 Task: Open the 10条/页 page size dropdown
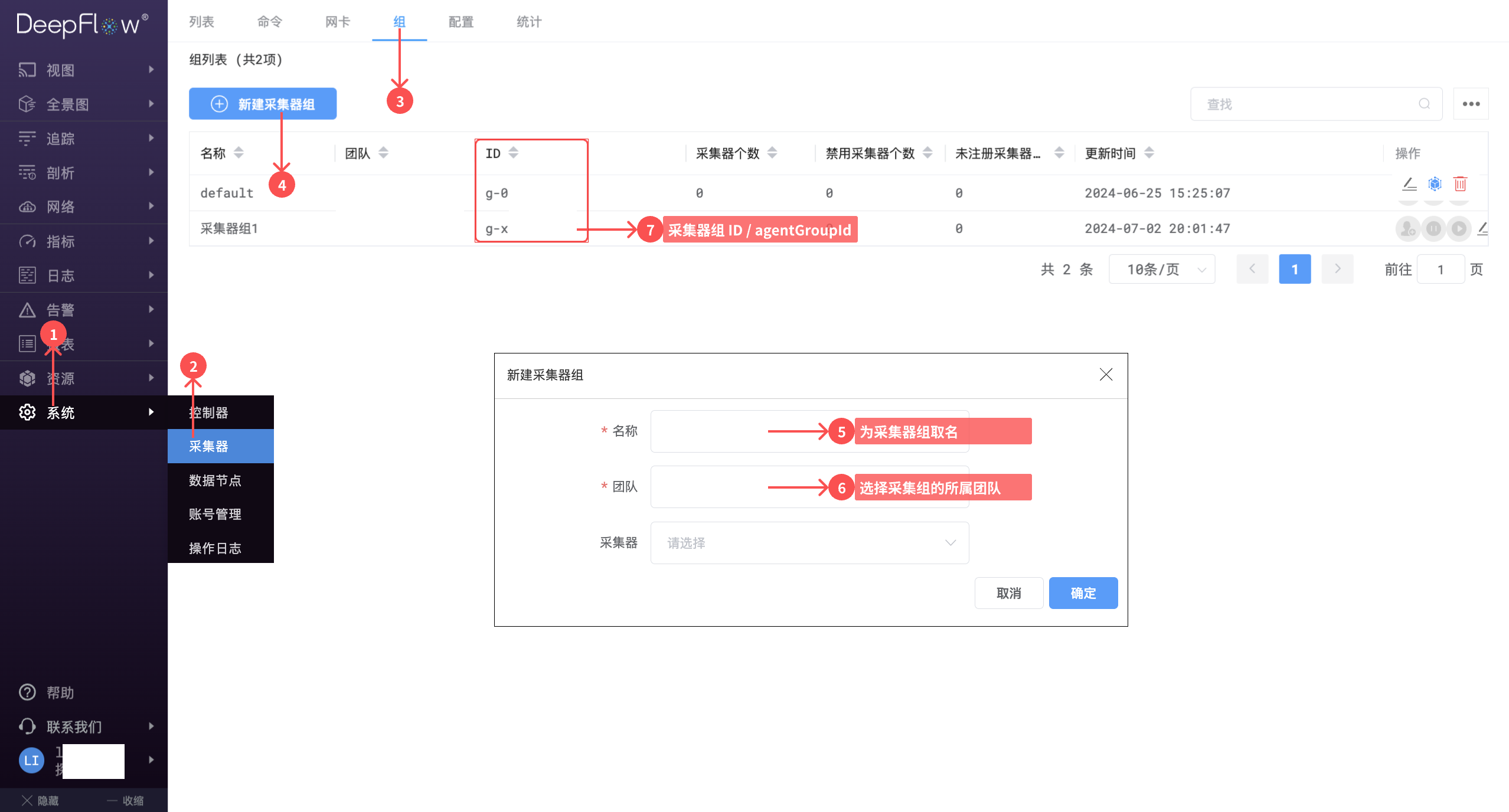(1161, 269)
